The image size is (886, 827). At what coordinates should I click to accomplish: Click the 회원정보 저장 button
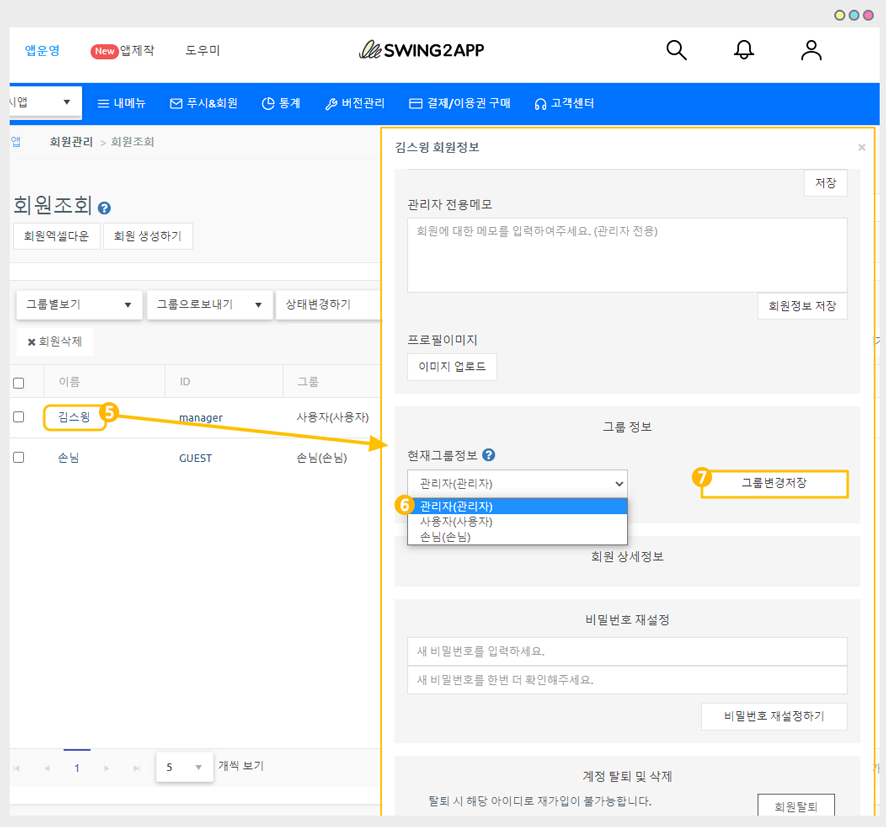(802, 306)
